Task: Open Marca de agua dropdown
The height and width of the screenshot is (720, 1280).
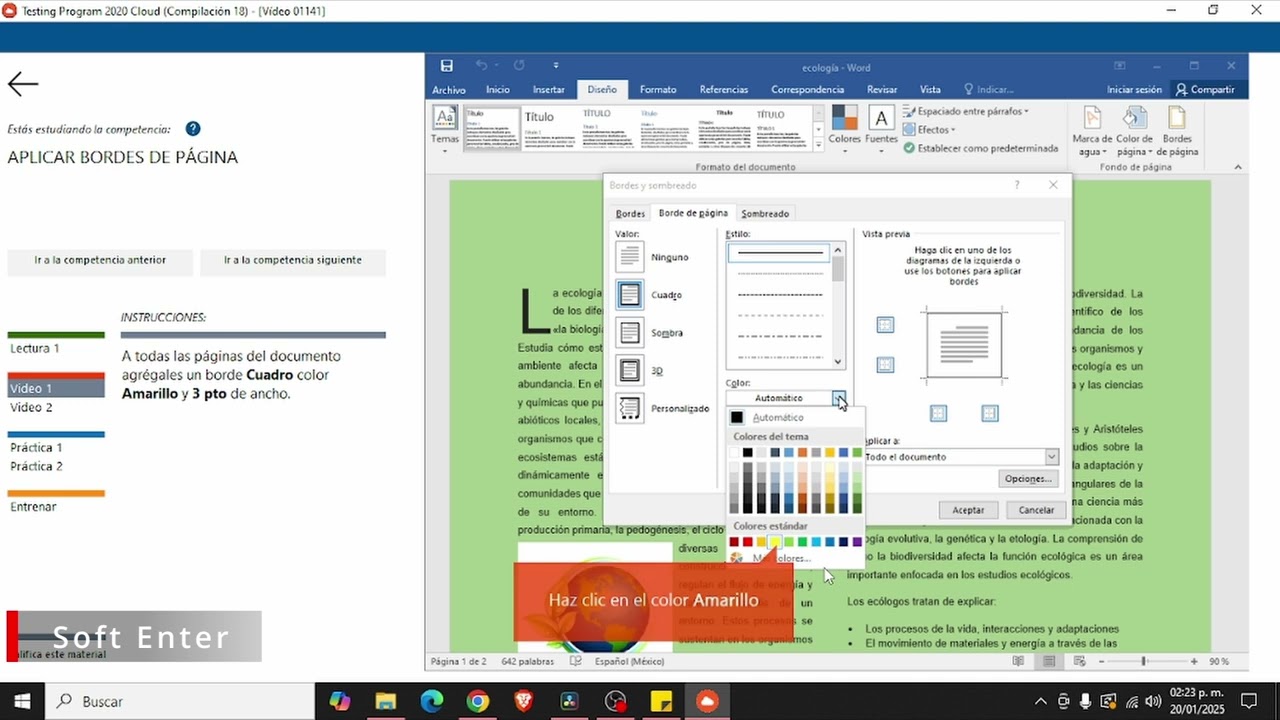Action: (x=1092, y=131)
